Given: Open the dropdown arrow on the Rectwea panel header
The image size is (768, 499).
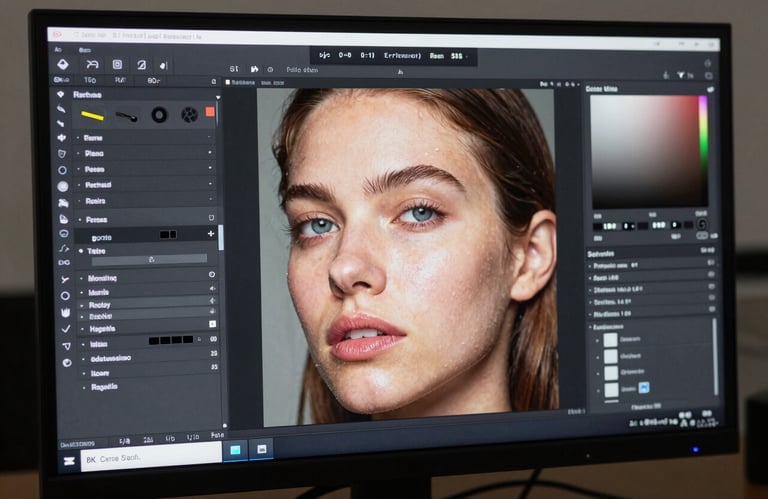Looking at the screenshot, I should coord(218,97).
